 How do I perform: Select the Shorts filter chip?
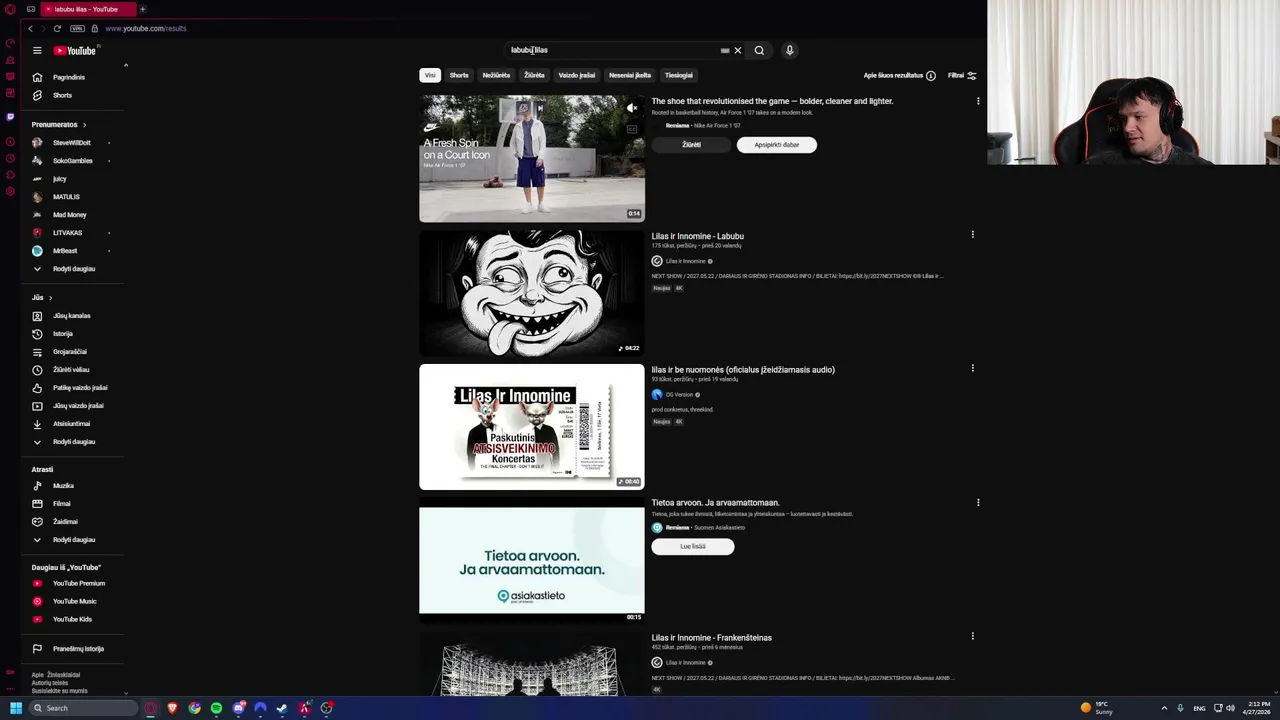(x=459, y=75)
